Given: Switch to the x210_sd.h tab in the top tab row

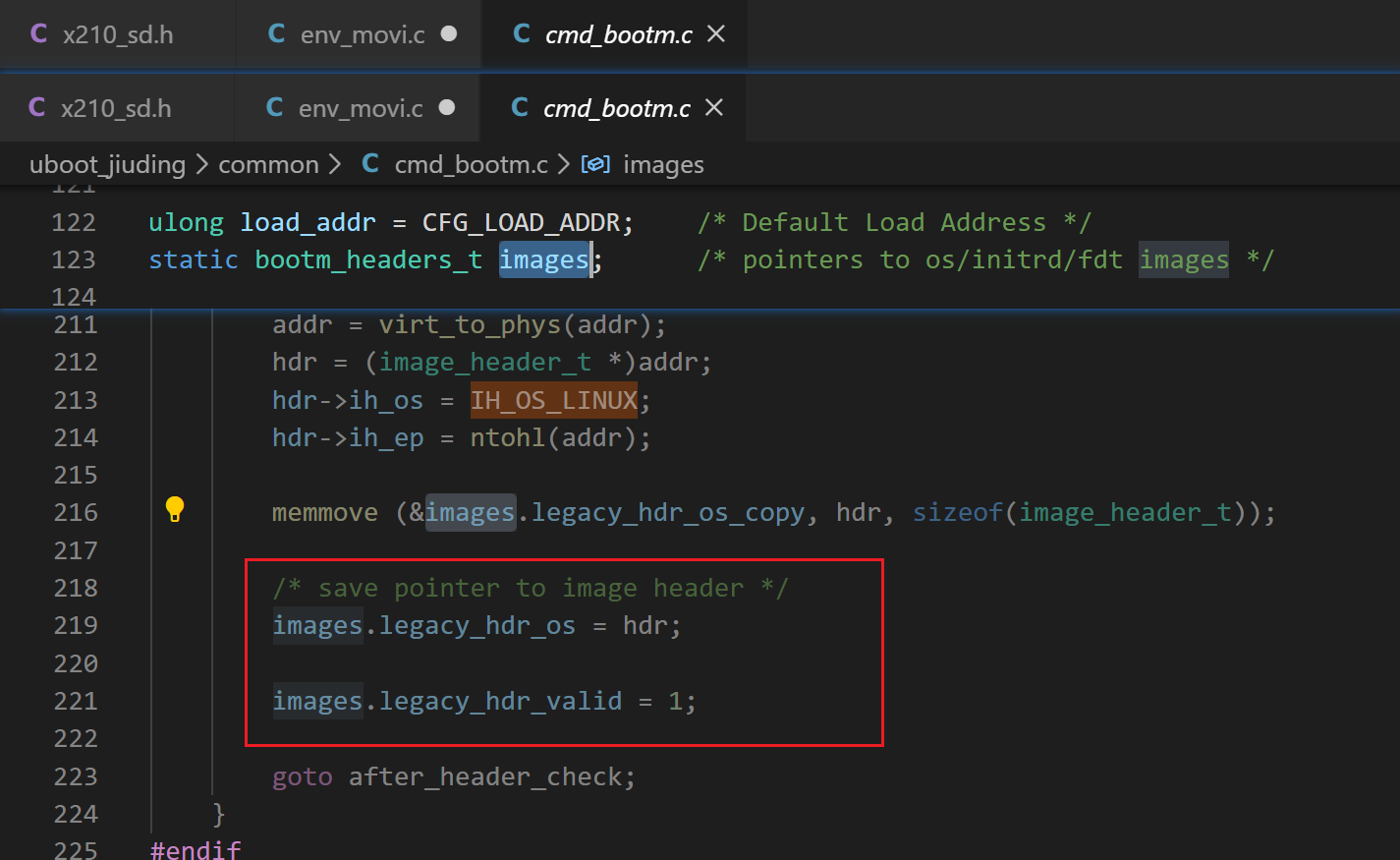Looking at the screenshot, I should pyautogui.click(x=118, y=34).
